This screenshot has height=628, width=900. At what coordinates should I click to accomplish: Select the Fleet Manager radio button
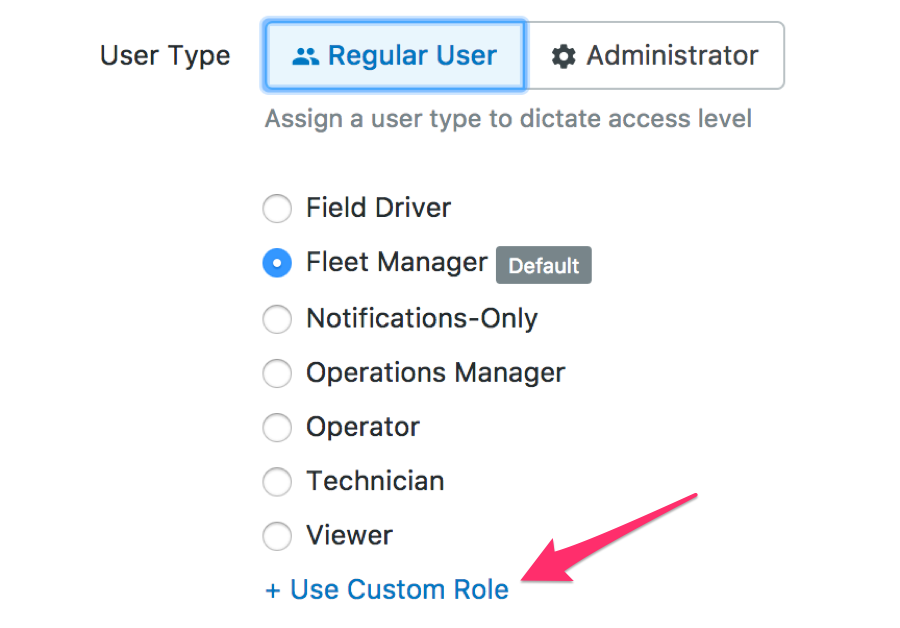point(277,263)
